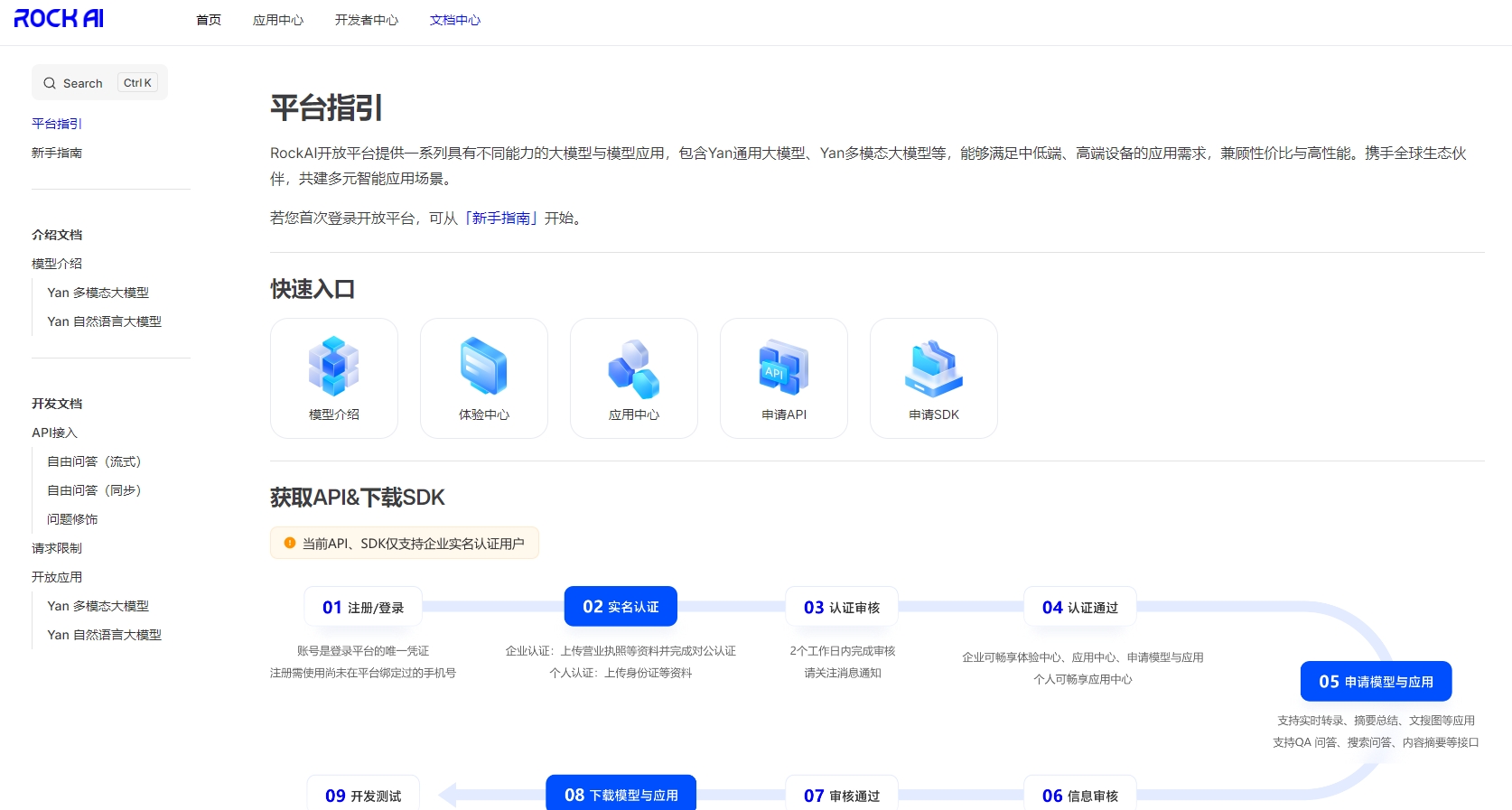
Task: Click step 04 认证通过
Action: coord(1080,607)
